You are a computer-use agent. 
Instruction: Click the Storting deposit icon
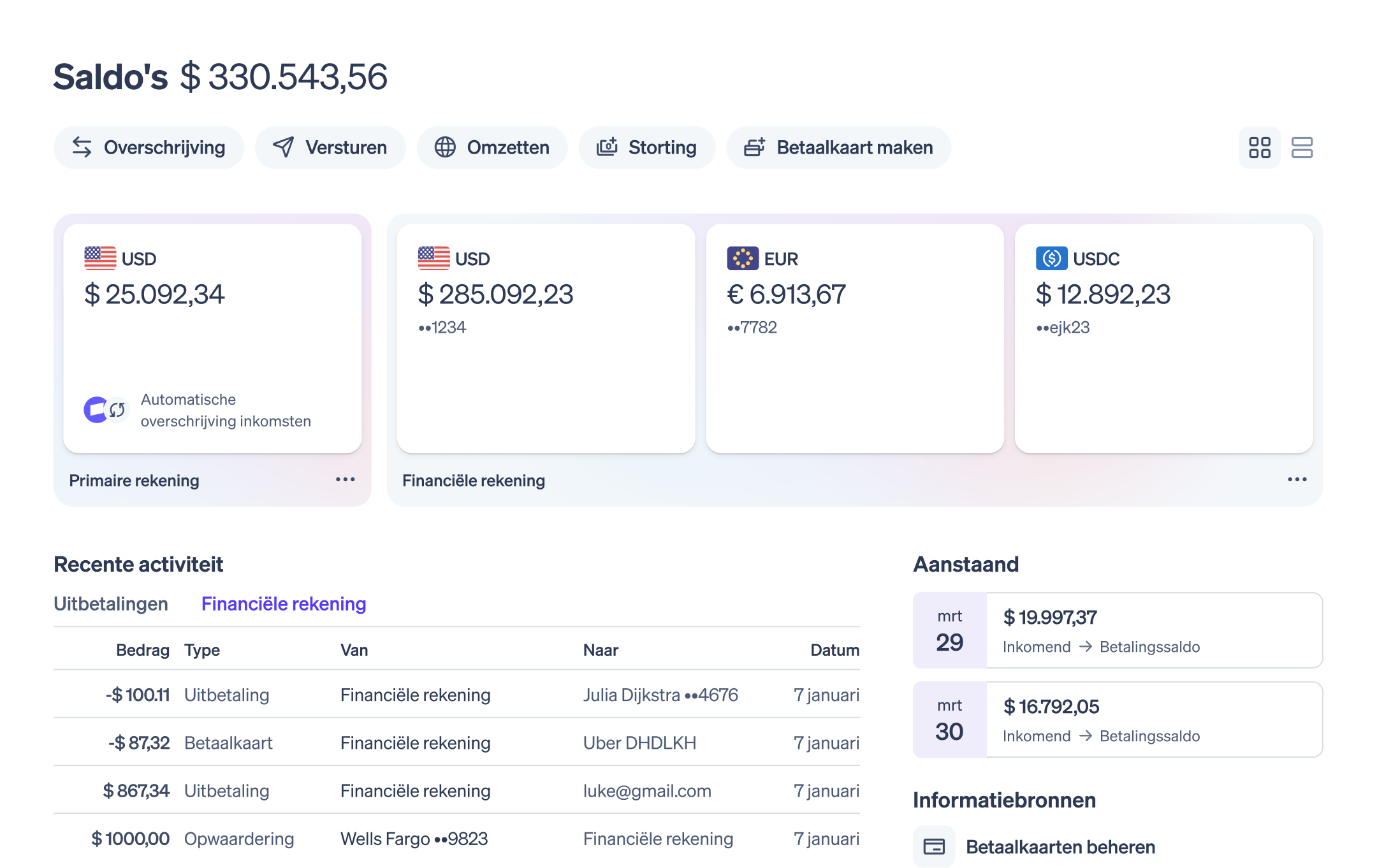[x=607, y=147]
